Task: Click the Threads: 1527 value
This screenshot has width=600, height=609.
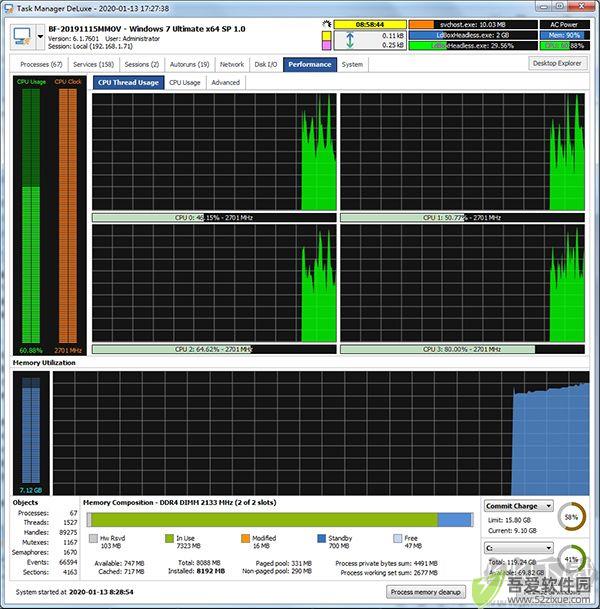Action: (x=70, y=522)
